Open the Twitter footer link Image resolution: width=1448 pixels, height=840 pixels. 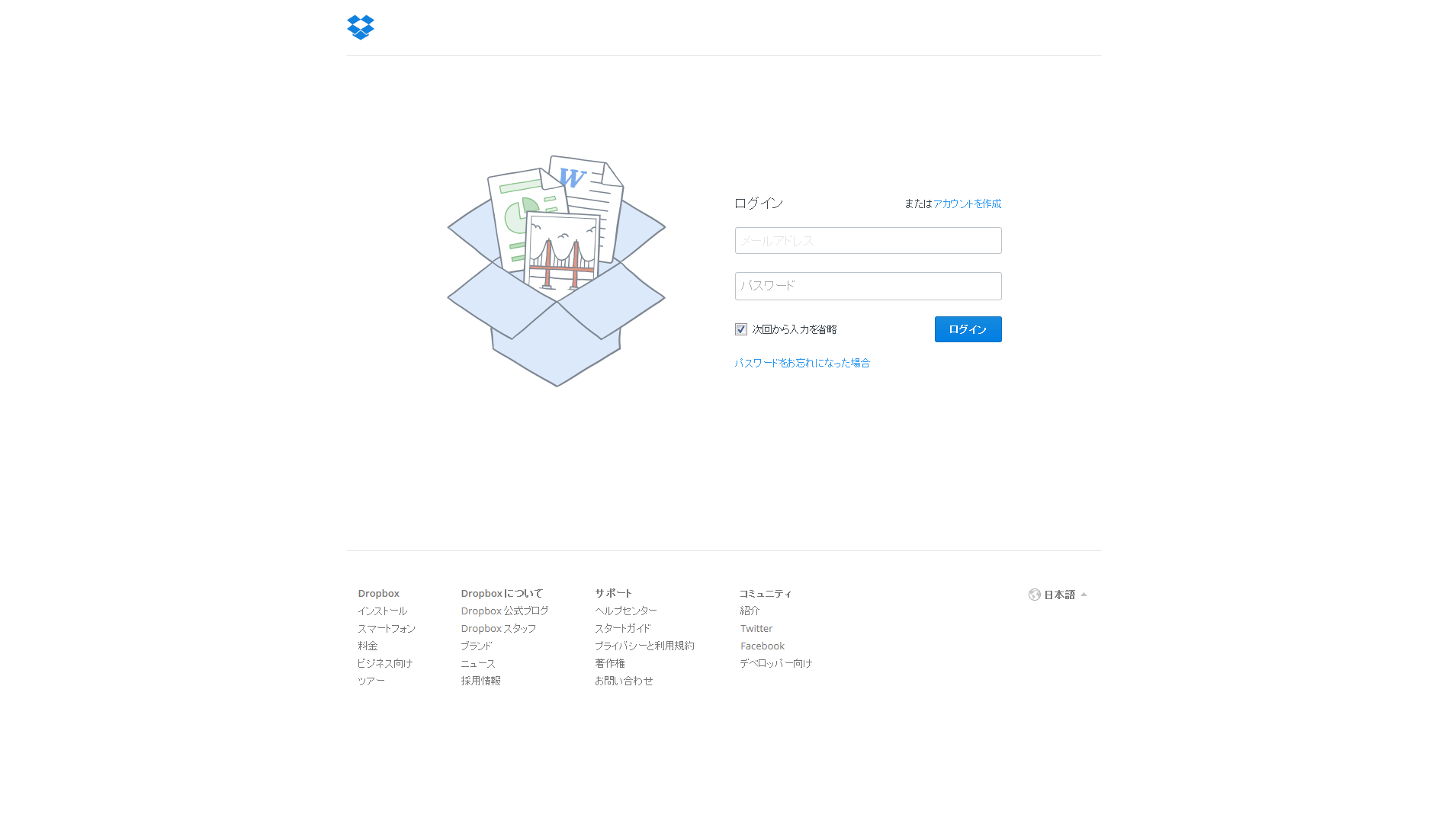pyautogui.click(x=756, y=629)
